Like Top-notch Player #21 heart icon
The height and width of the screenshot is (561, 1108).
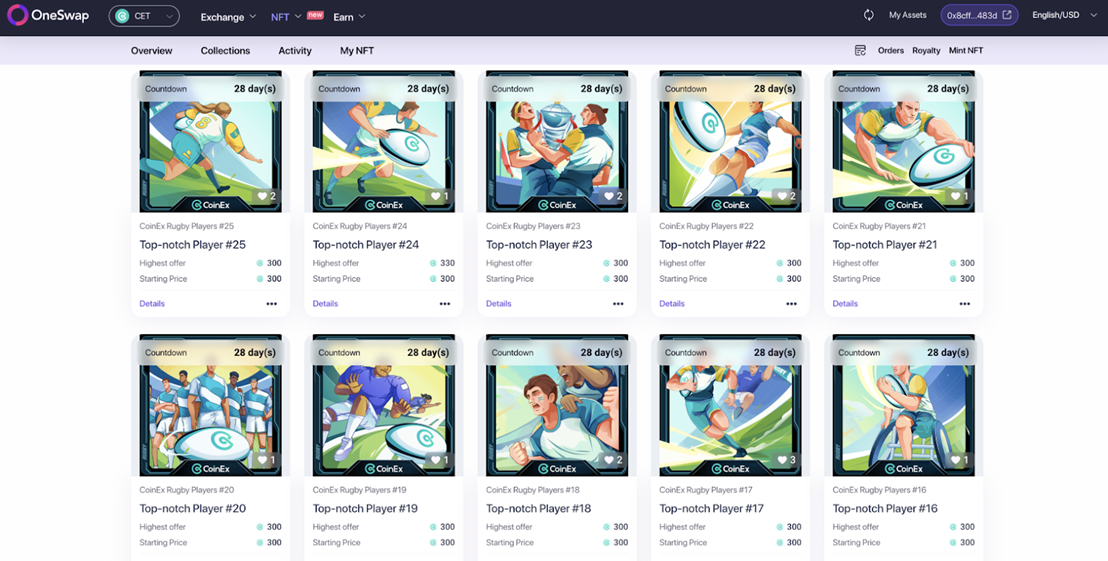point(955,196)
